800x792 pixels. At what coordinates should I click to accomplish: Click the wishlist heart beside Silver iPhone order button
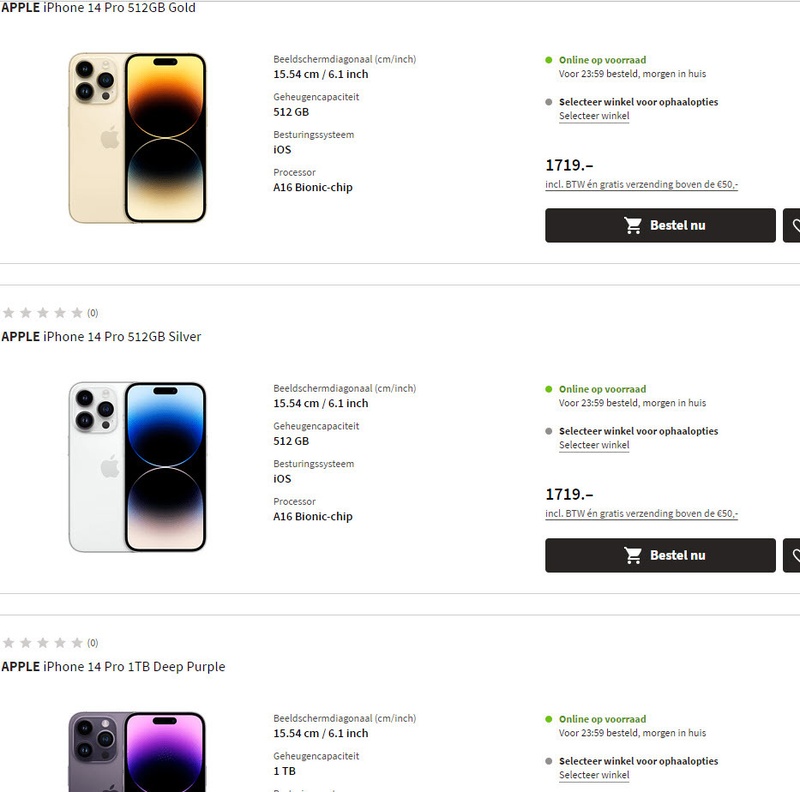794,556
